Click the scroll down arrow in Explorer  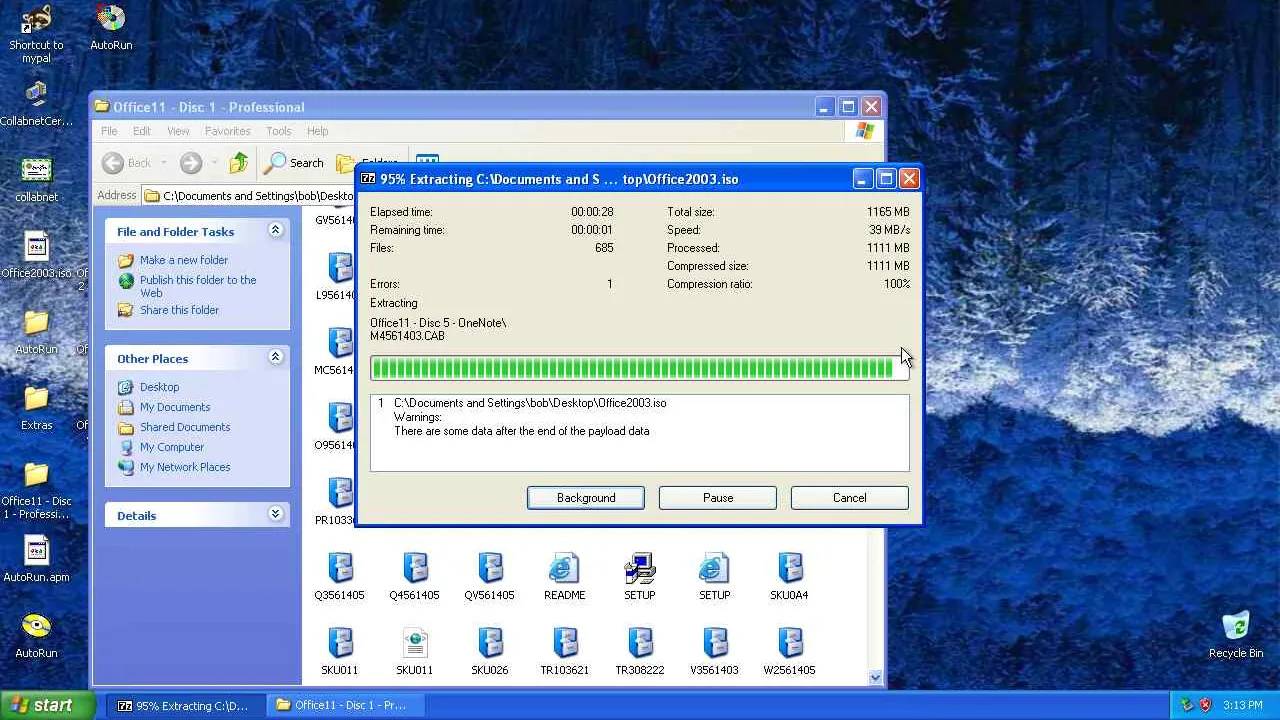876,677
